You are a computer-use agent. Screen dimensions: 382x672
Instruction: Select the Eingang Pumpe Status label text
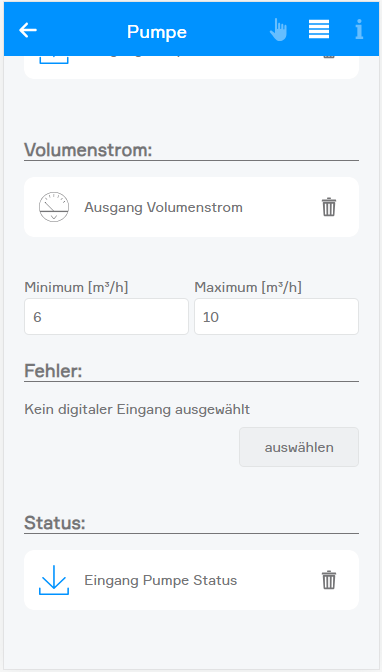[x=161, y=580]
